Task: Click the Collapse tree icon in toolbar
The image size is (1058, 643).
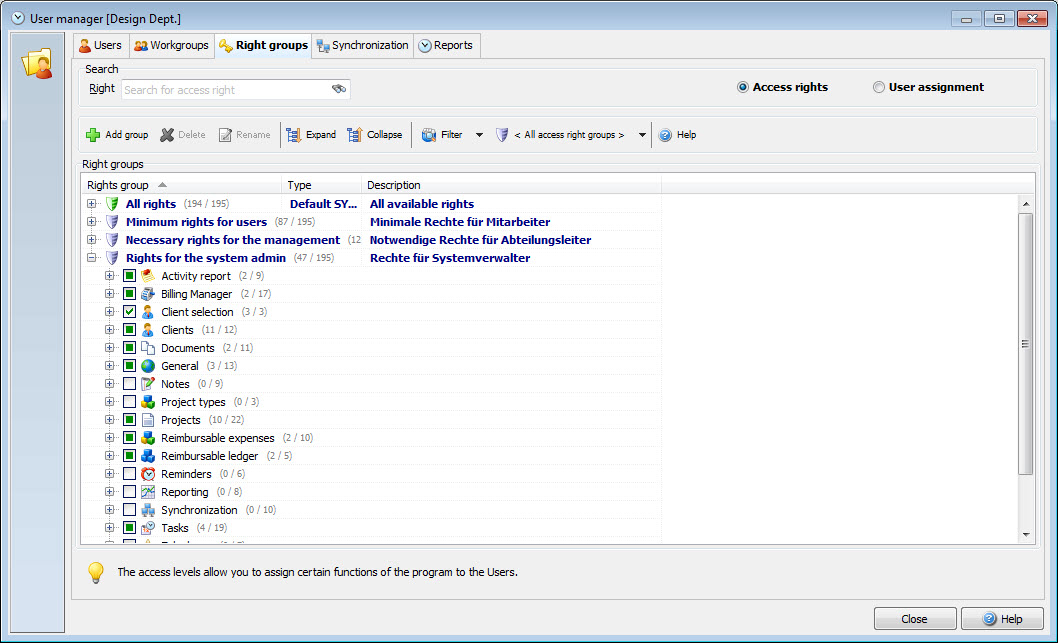Action: 355,135
